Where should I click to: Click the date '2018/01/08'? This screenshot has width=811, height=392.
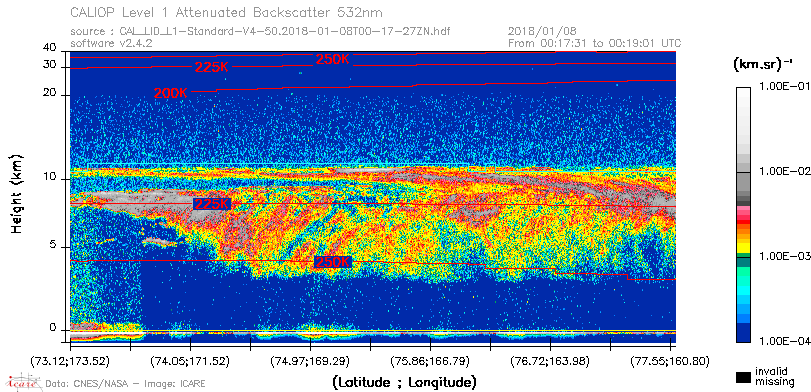(542, 31)
